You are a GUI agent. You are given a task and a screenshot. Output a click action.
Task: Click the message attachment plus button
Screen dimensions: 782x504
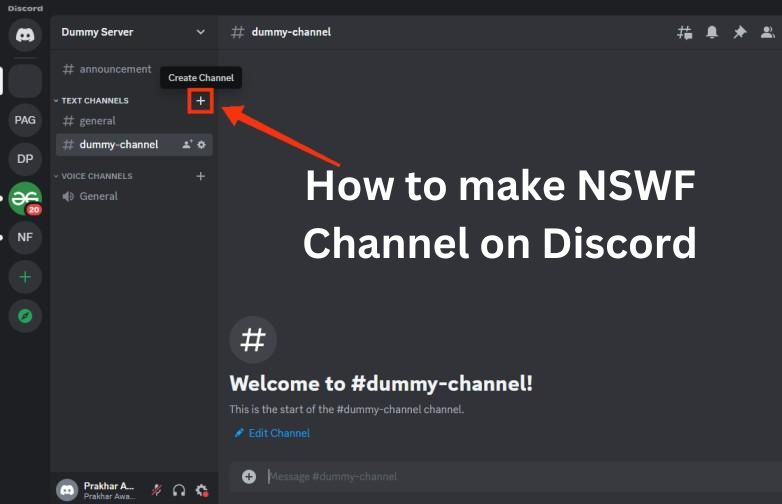pos(249,477)
